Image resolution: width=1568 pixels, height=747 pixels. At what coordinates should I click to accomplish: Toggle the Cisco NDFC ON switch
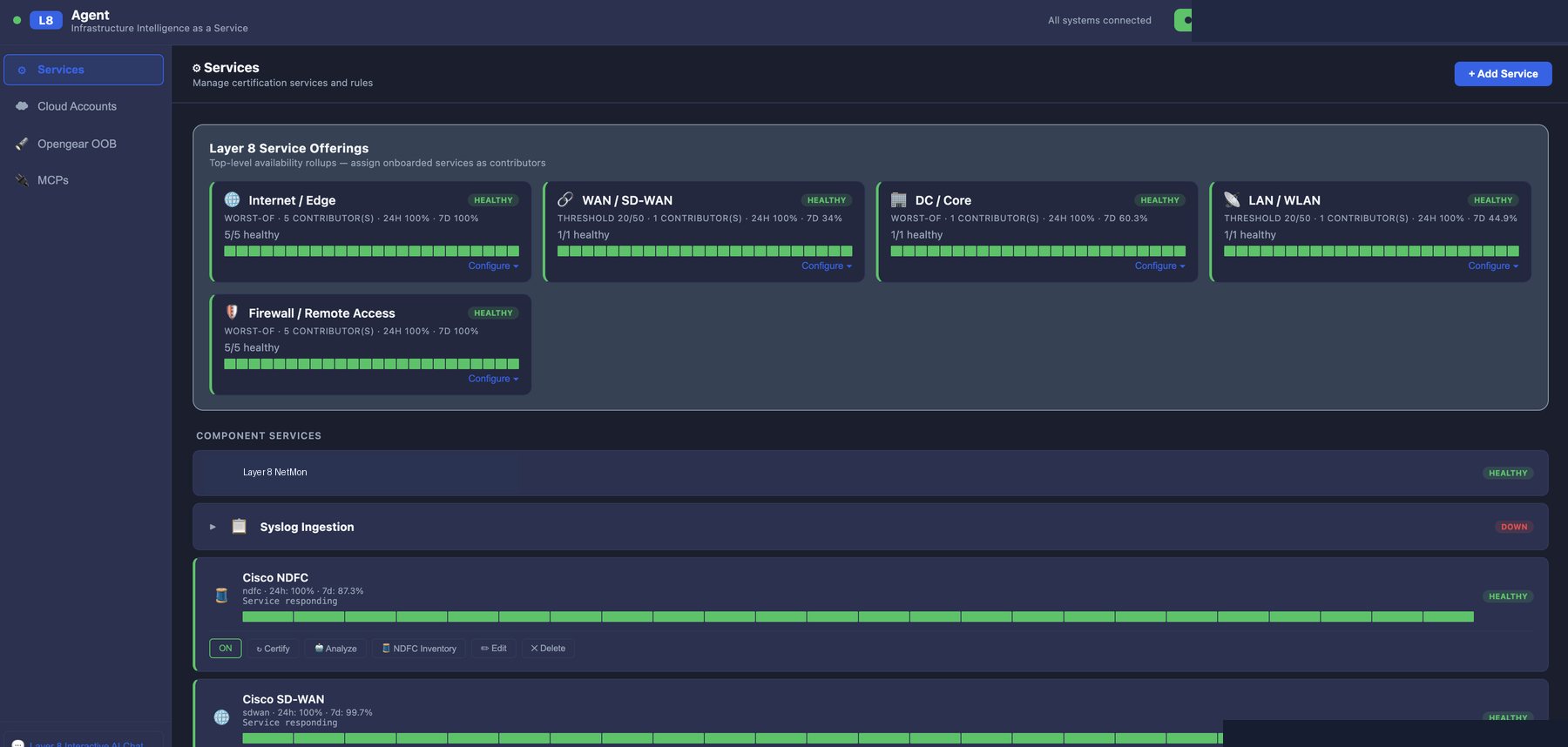point(226,649)
